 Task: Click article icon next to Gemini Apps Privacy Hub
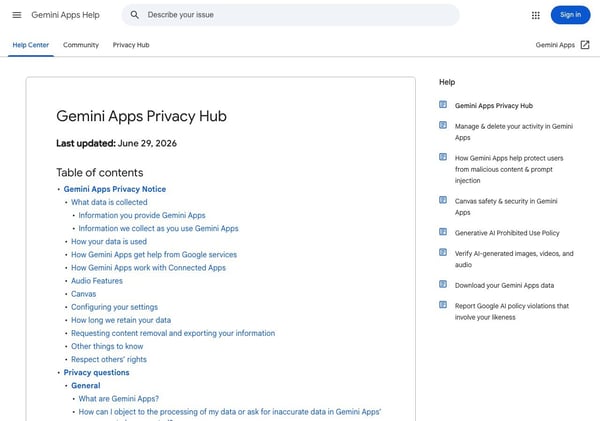[443, 104]
